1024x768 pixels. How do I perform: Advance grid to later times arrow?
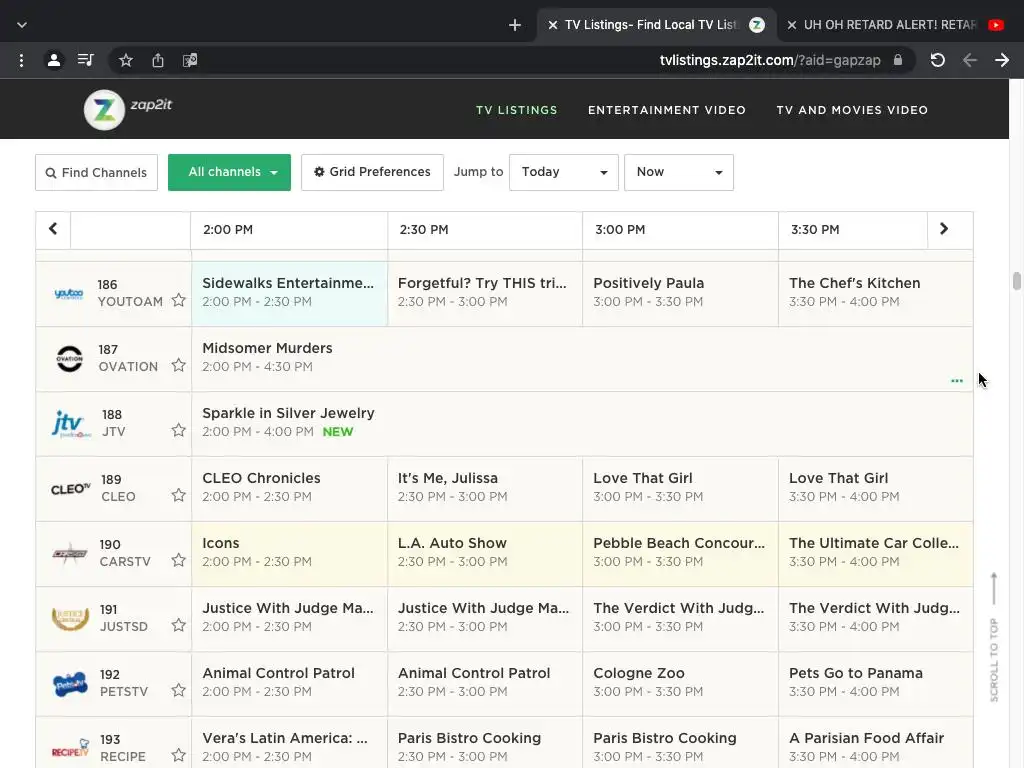click(x=944, y=229)
